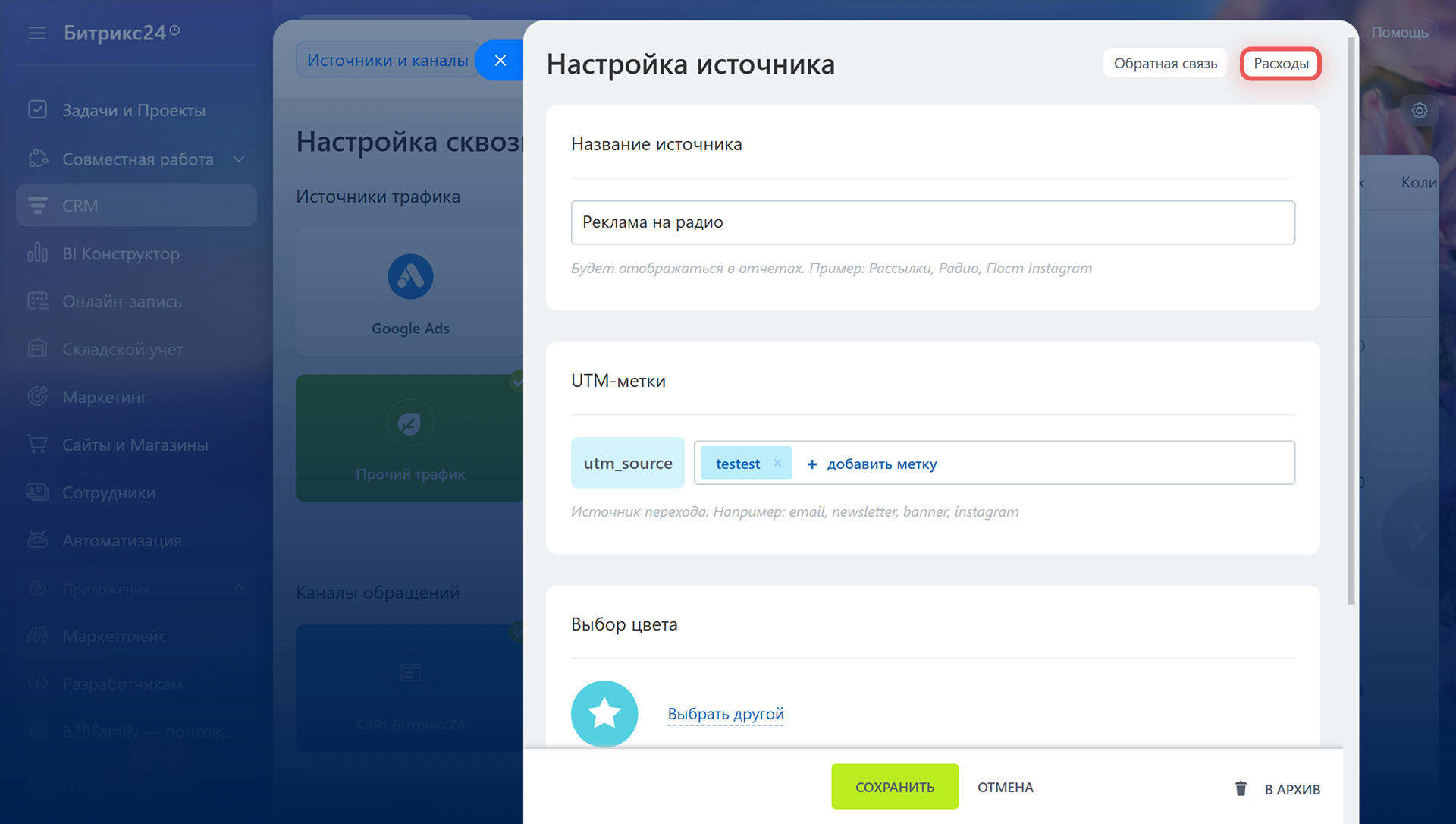Click the BI Конструктор chart icon
The width and height of the screenshot is (1456, 824).
37,253
